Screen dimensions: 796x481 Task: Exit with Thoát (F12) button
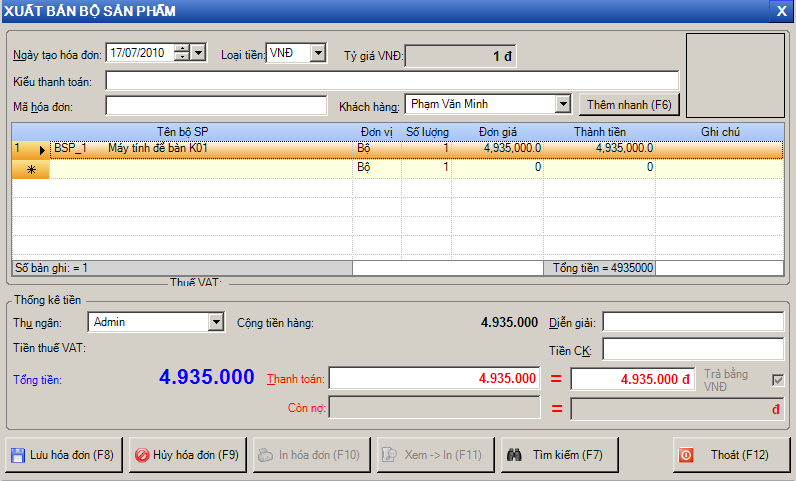tap(731, 455)
